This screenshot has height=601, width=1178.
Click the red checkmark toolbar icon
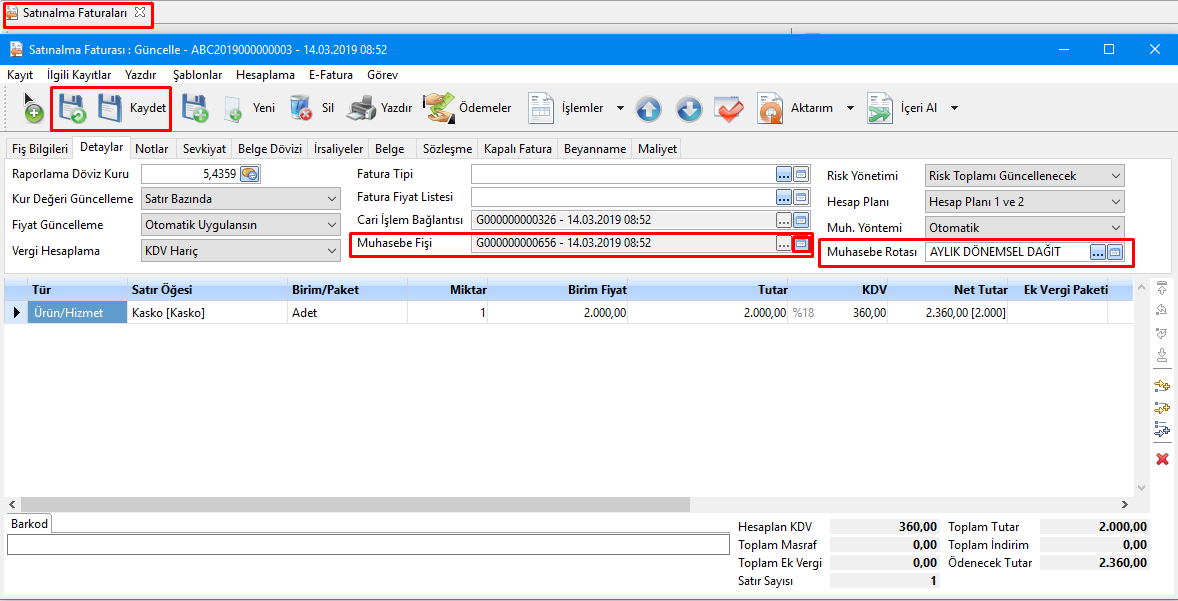[728, 109]
